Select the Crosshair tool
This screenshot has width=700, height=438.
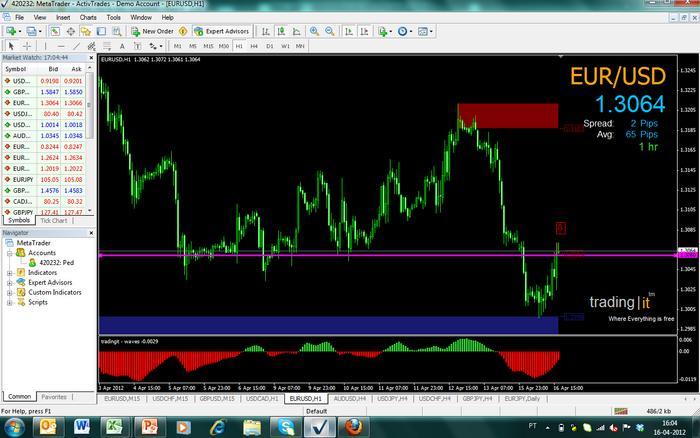point(27,46)
